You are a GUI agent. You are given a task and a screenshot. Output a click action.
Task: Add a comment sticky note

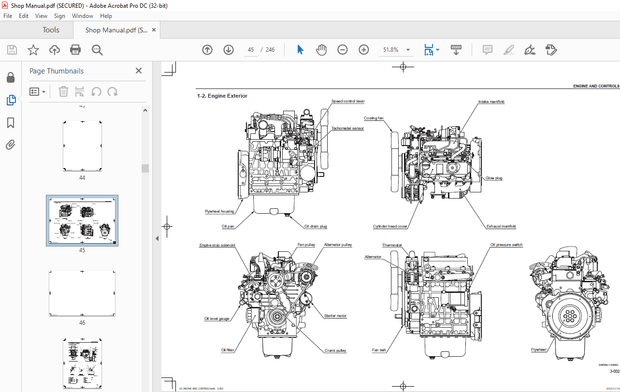click(x=488, y=50)
